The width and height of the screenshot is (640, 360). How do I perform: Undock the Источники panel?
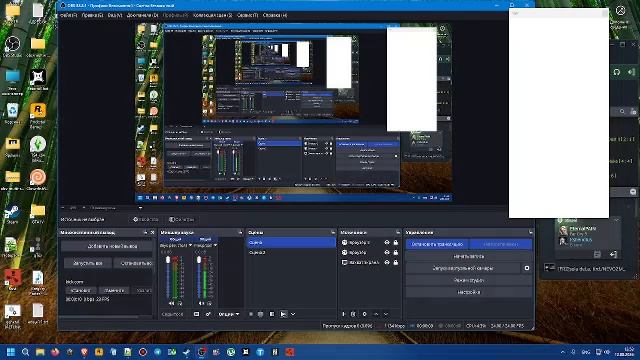(x=398, y=232)
